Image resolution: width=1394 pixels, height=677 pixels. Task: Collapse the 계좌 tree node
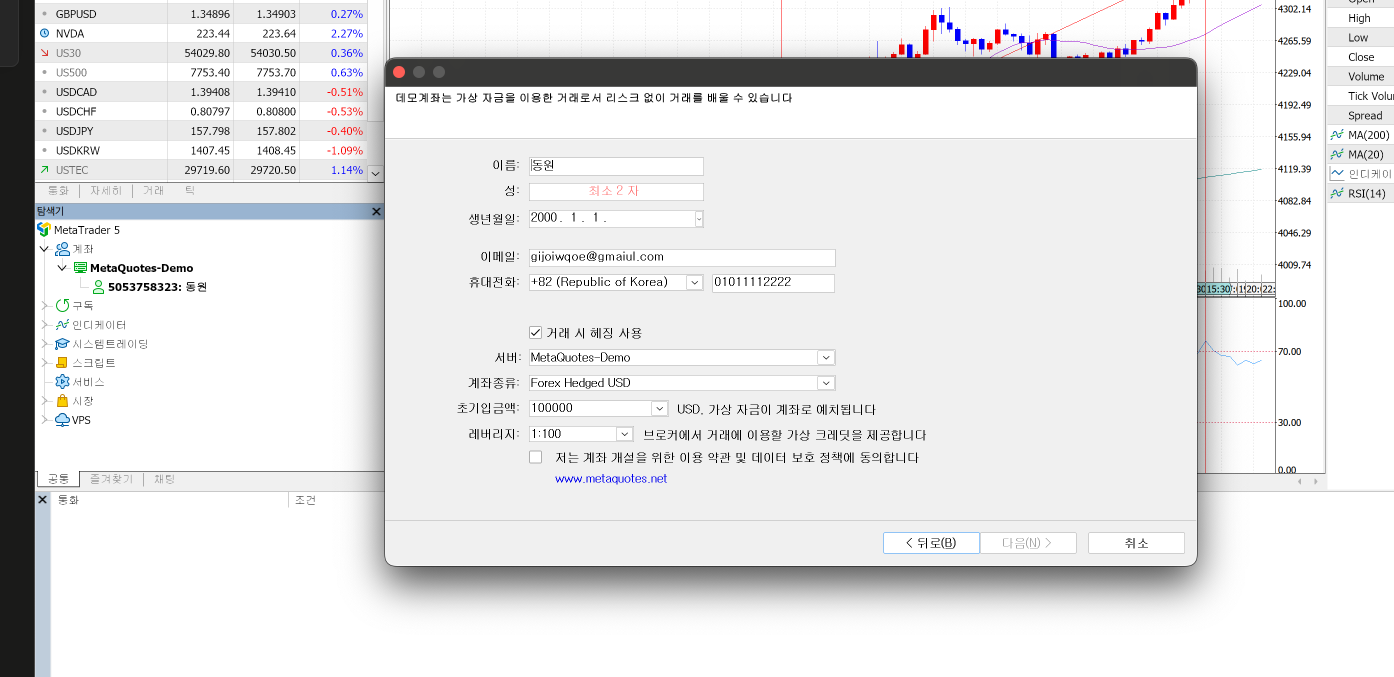point(44,249)
